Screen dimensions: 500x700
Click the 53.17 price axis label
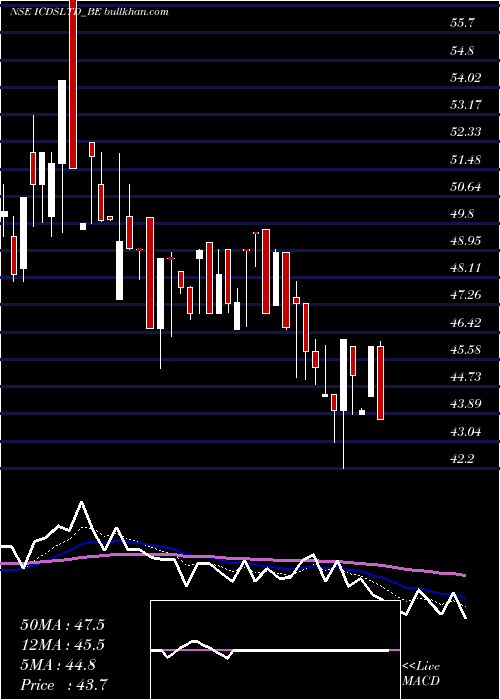466,105
